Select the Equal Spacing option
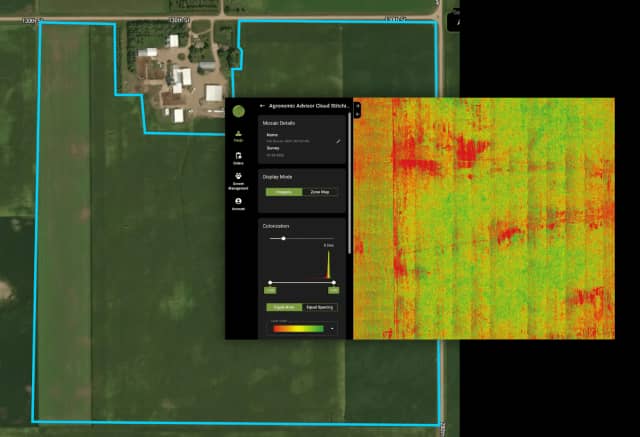640x437 pixels. coord(320,307)
